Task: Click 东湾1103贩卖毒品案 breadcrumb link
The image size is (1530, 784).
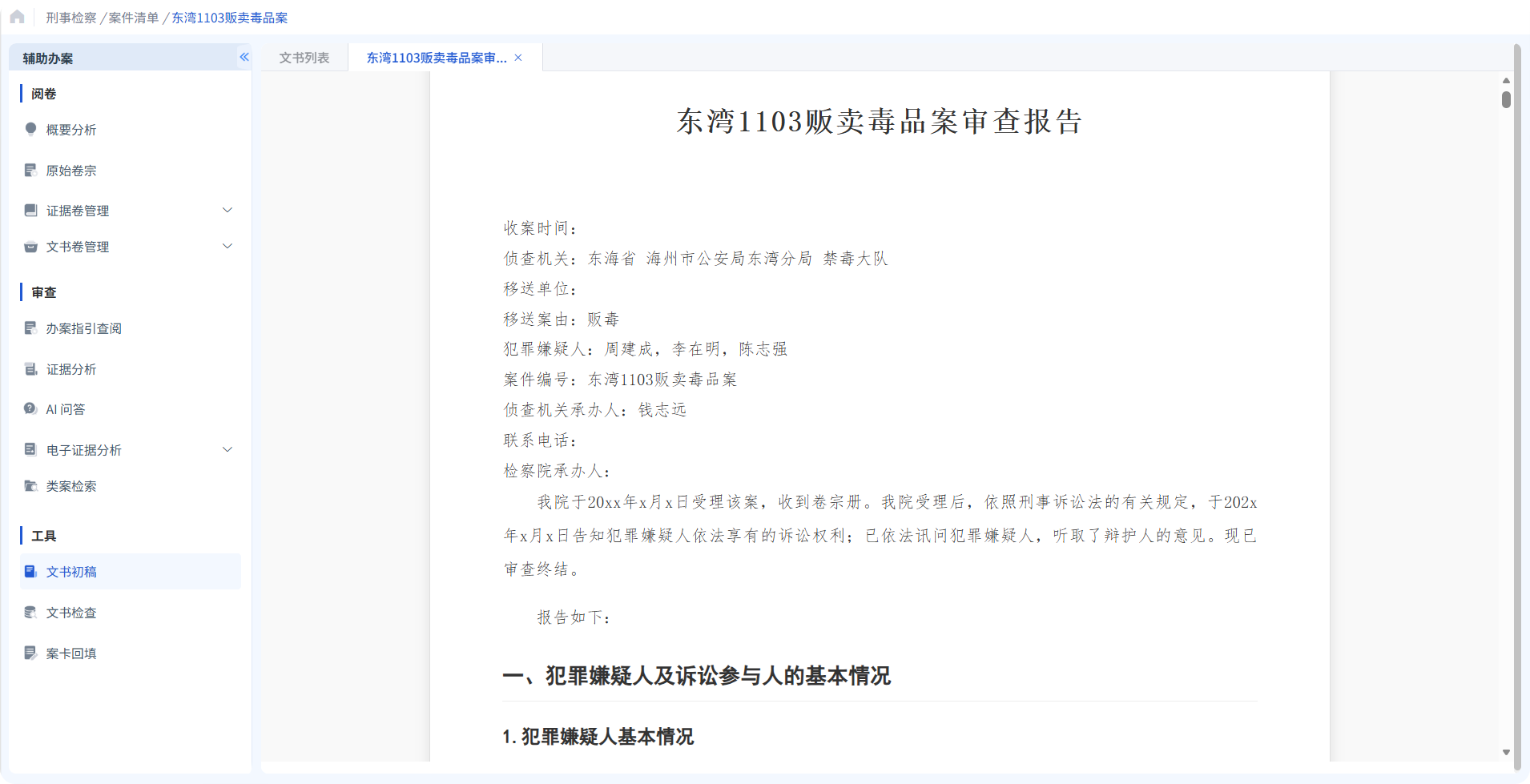Action: (230, 18)
